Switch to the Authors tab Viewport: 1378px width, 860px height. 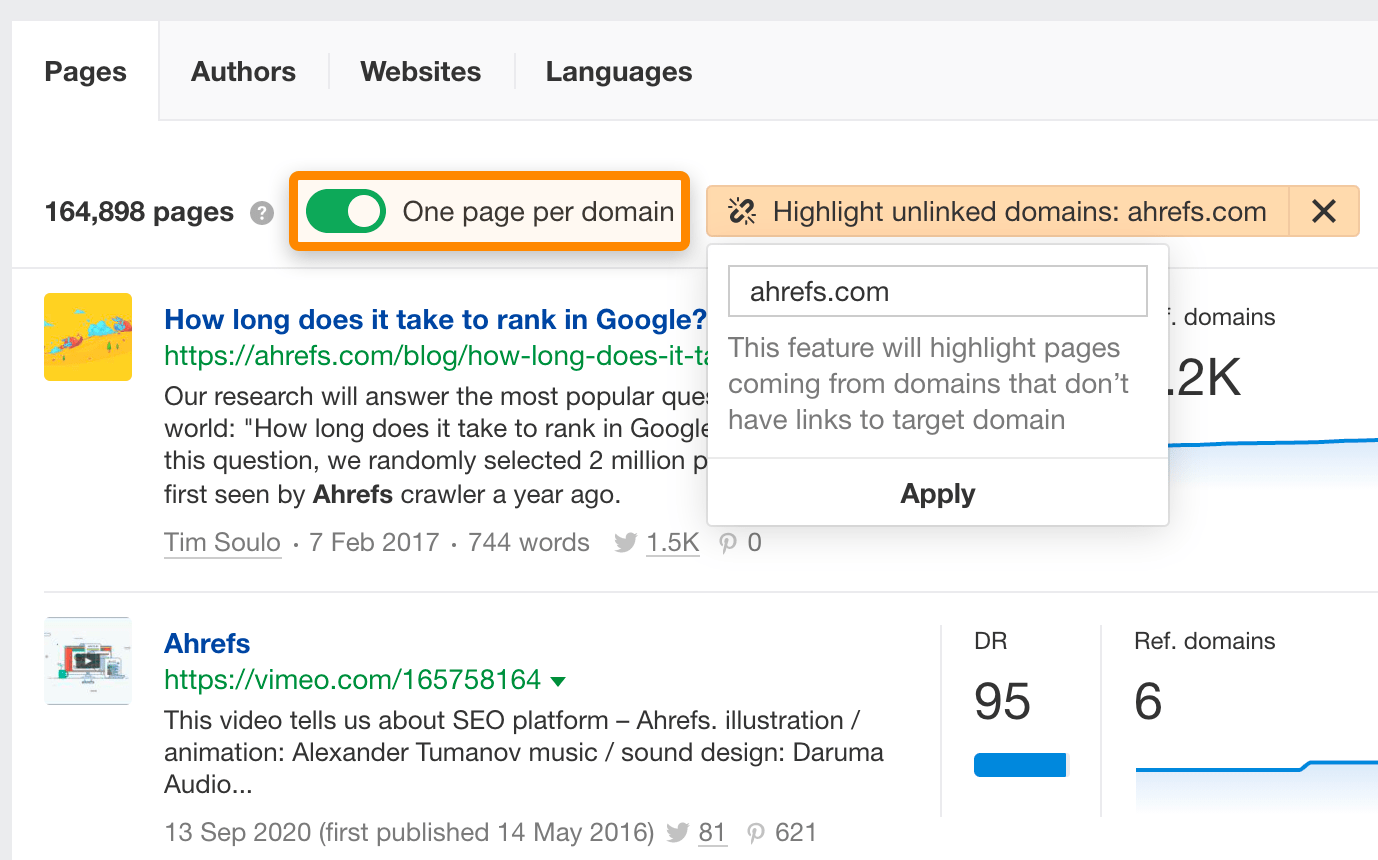243,72
